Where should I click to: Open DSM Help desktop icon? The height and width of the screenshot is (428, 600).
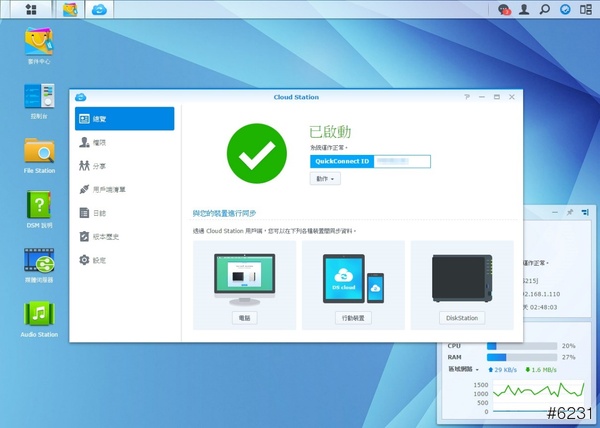click(x=39, y=207)
